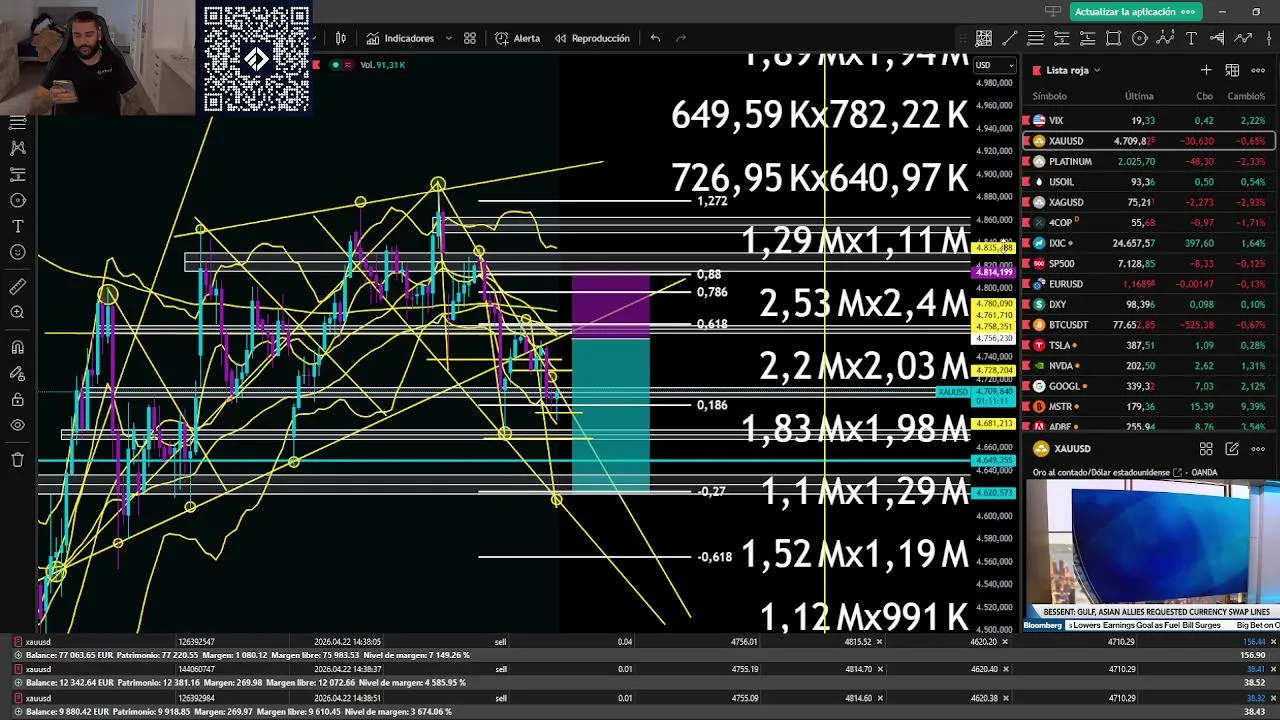Open the indicator templates grid icon
The width and height of the screenshot is (1280, 720).
pos(470,38)
